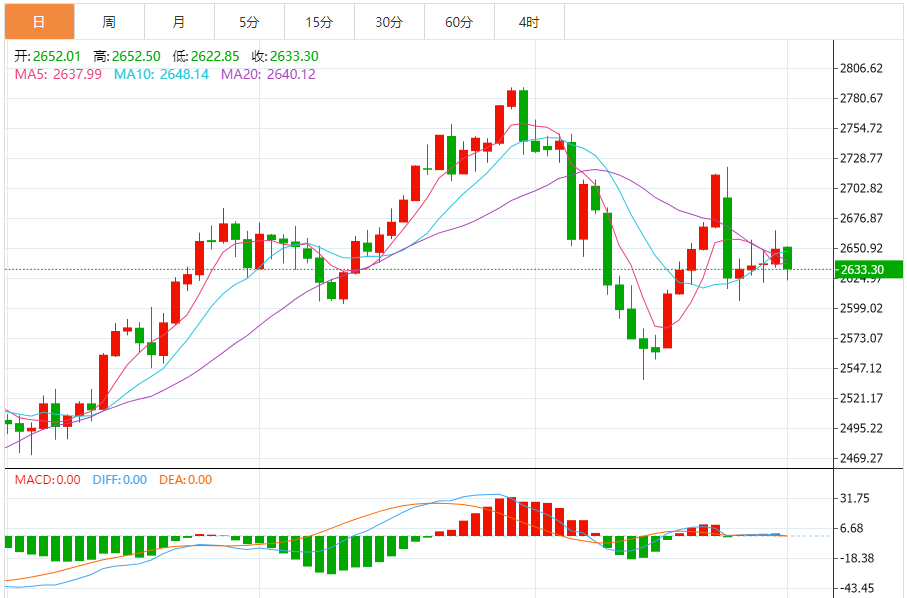Click the 2728.77 price axis label
The height and width of the screenshot is (598, 907).
(861, 158)
